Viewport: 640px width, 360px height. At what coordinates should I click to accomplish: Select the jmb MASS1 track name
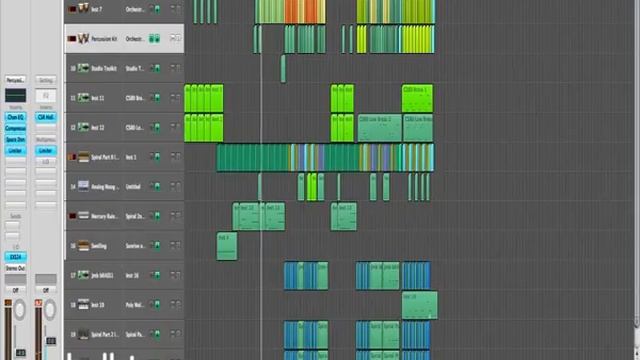(x=102, y=276)
